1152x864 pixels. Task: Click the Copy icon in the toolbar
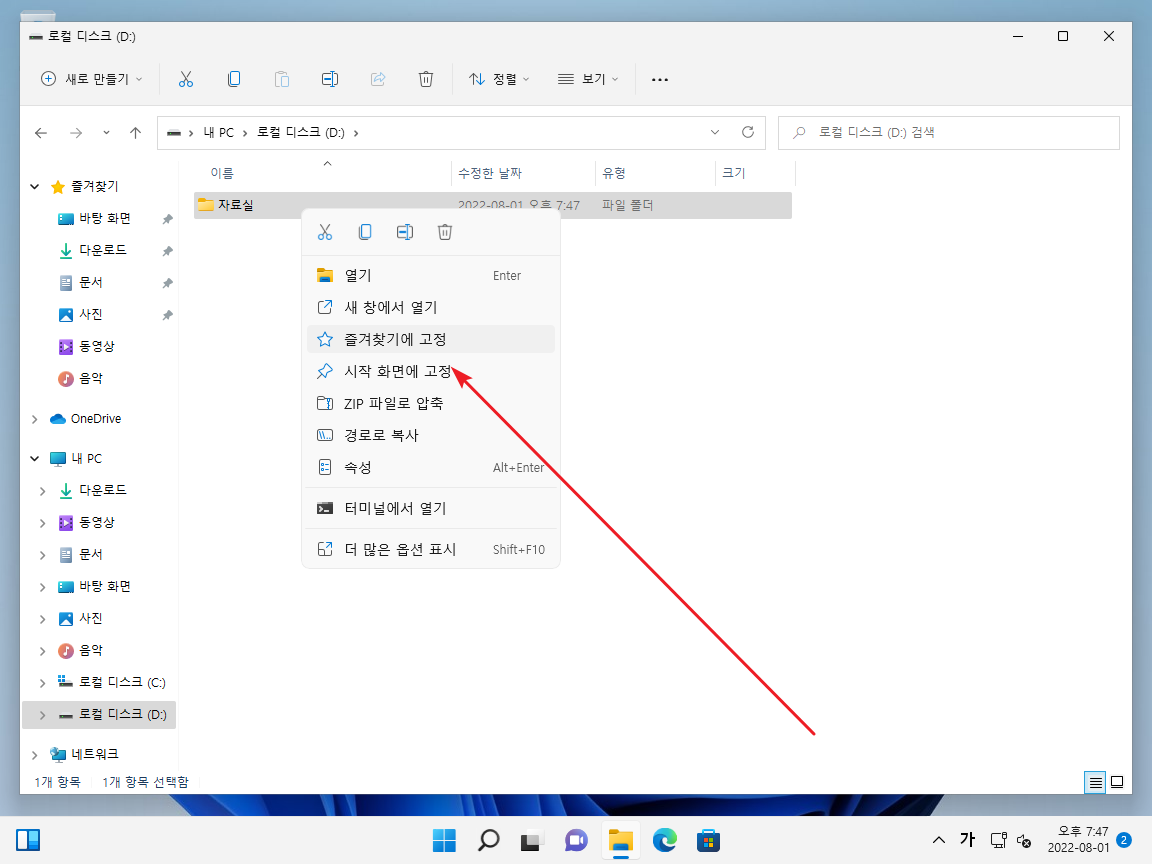point(234,79)
